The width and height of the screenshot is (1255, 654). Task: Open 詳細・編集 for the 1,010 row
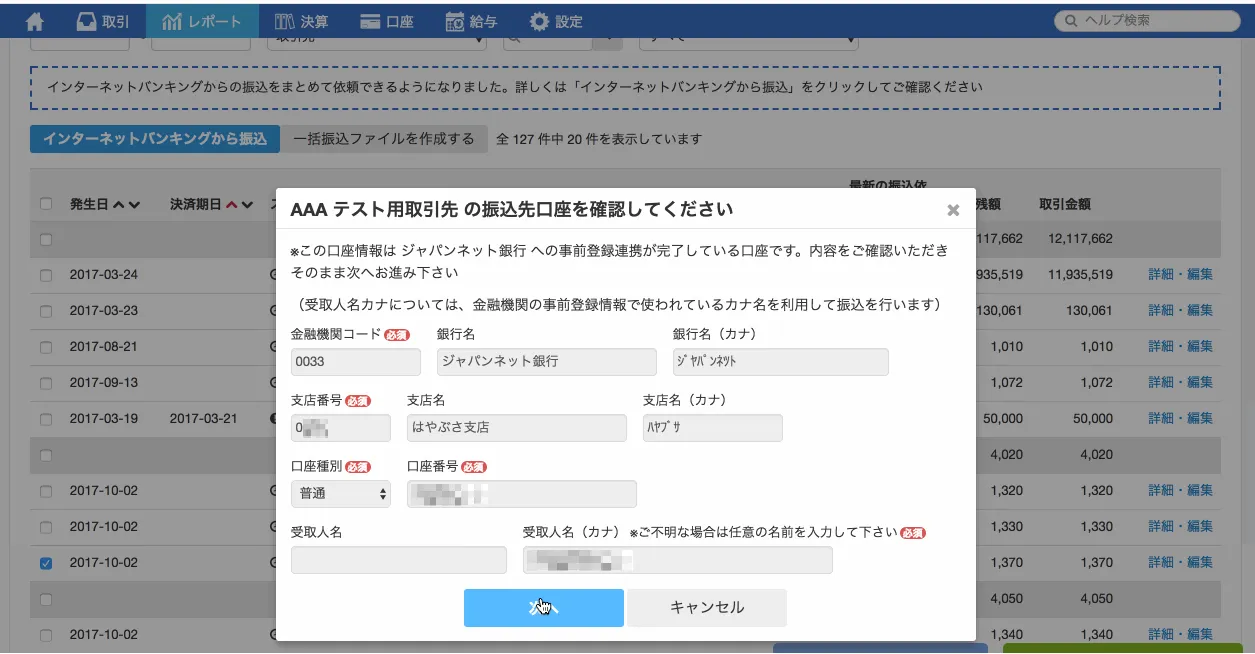tap(1180, 346)
